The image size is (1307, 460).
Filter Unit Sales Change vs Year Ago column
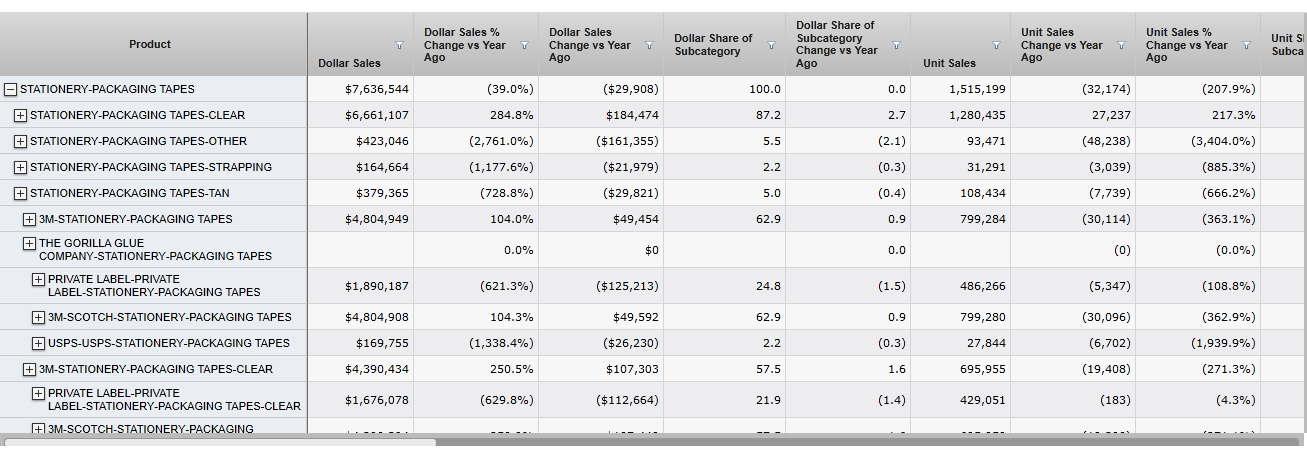pyautogui.click(x=1121, y=46)
